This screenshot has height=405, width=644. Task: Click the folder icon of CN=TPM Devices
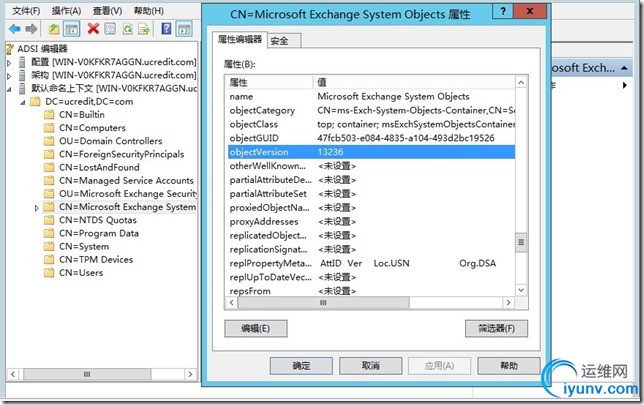point(49,259)
